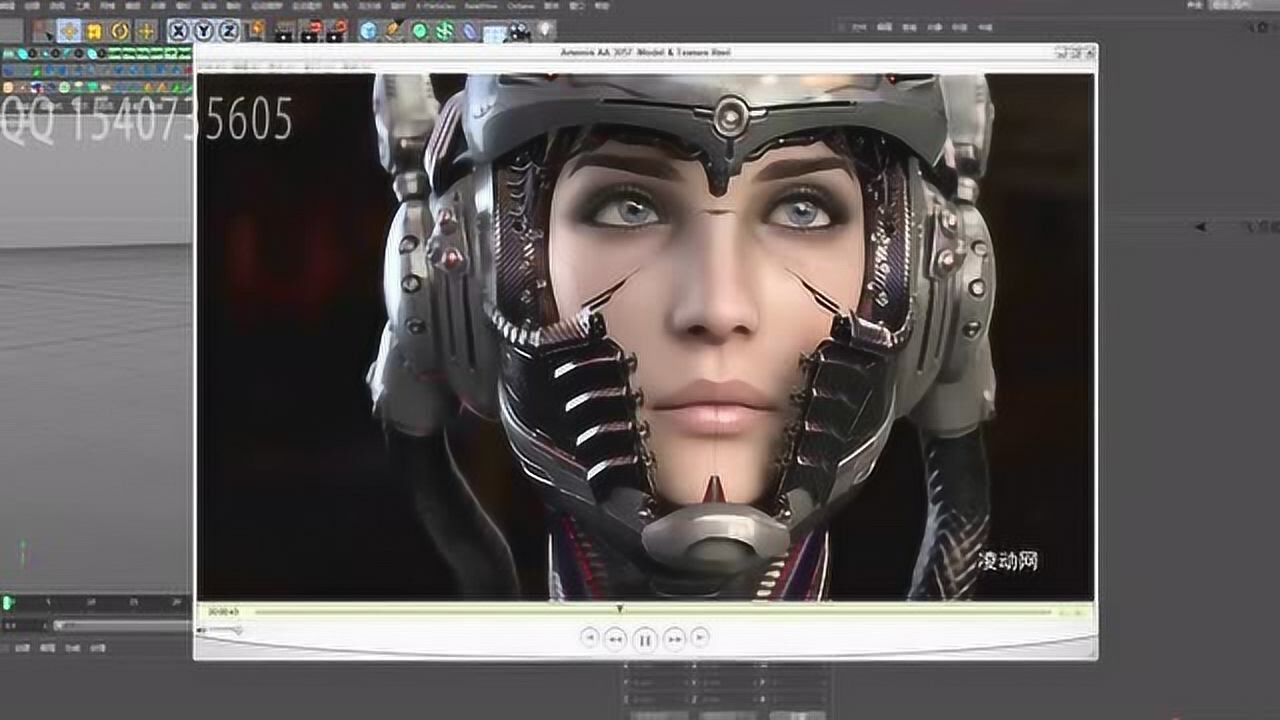Add a Cube primitive object

click(x=368, y=31)
